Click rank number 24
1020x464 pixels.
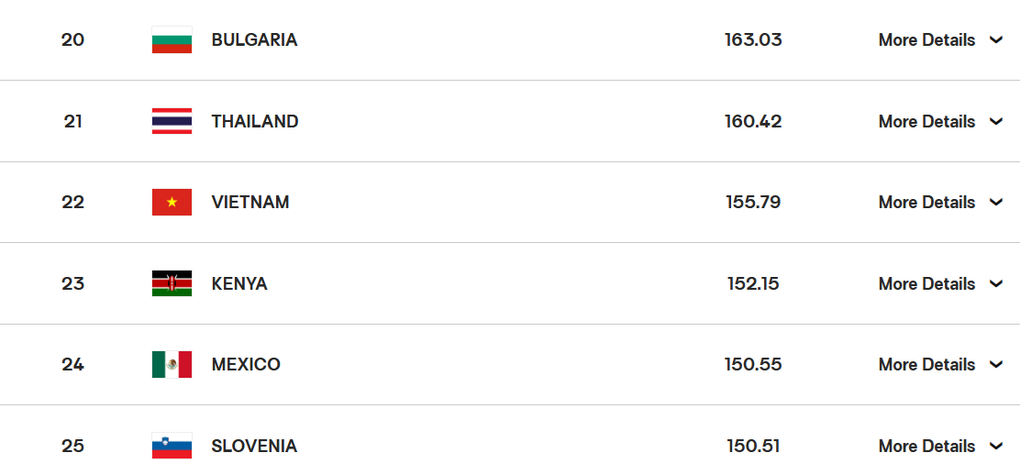pos(73,364)
